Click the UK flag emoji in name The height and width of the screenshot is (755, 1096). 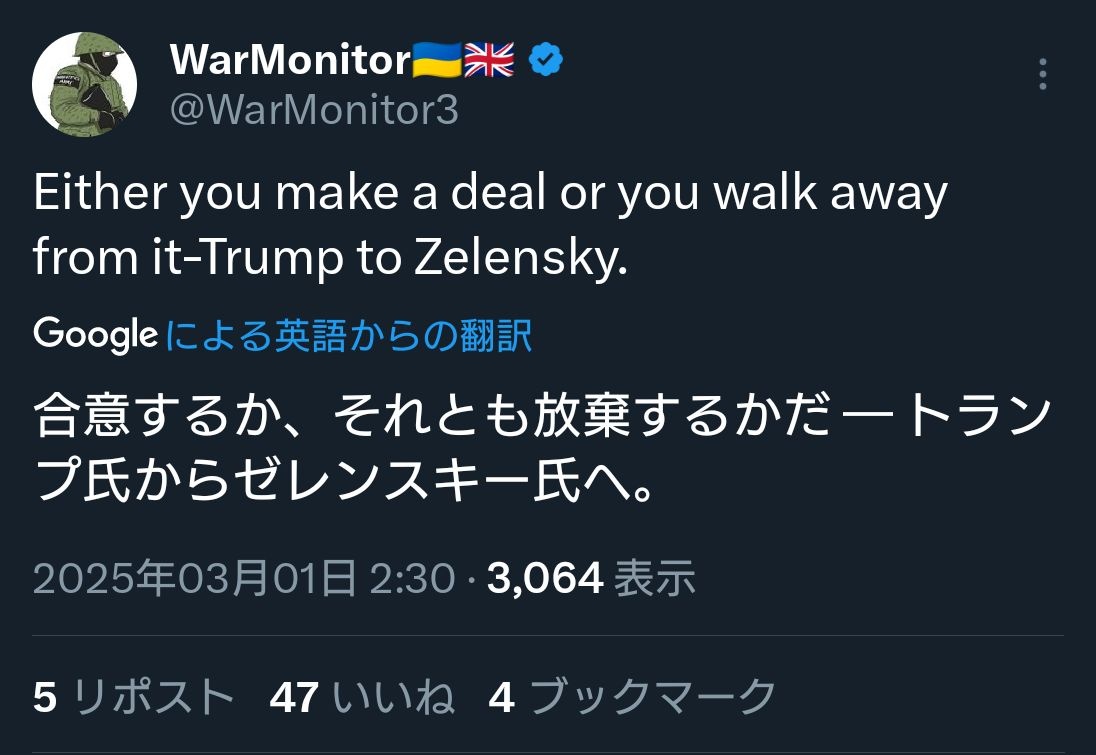[489, 61]
